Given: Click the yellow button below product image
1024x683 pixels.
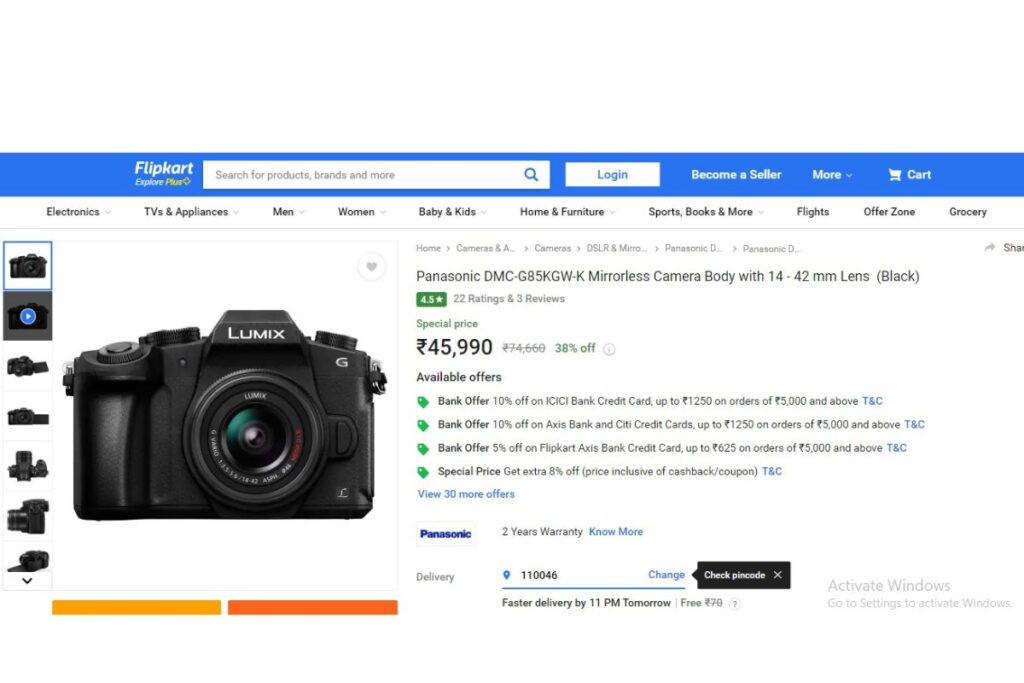Looking at the screenshot, I should pos(136,607).
